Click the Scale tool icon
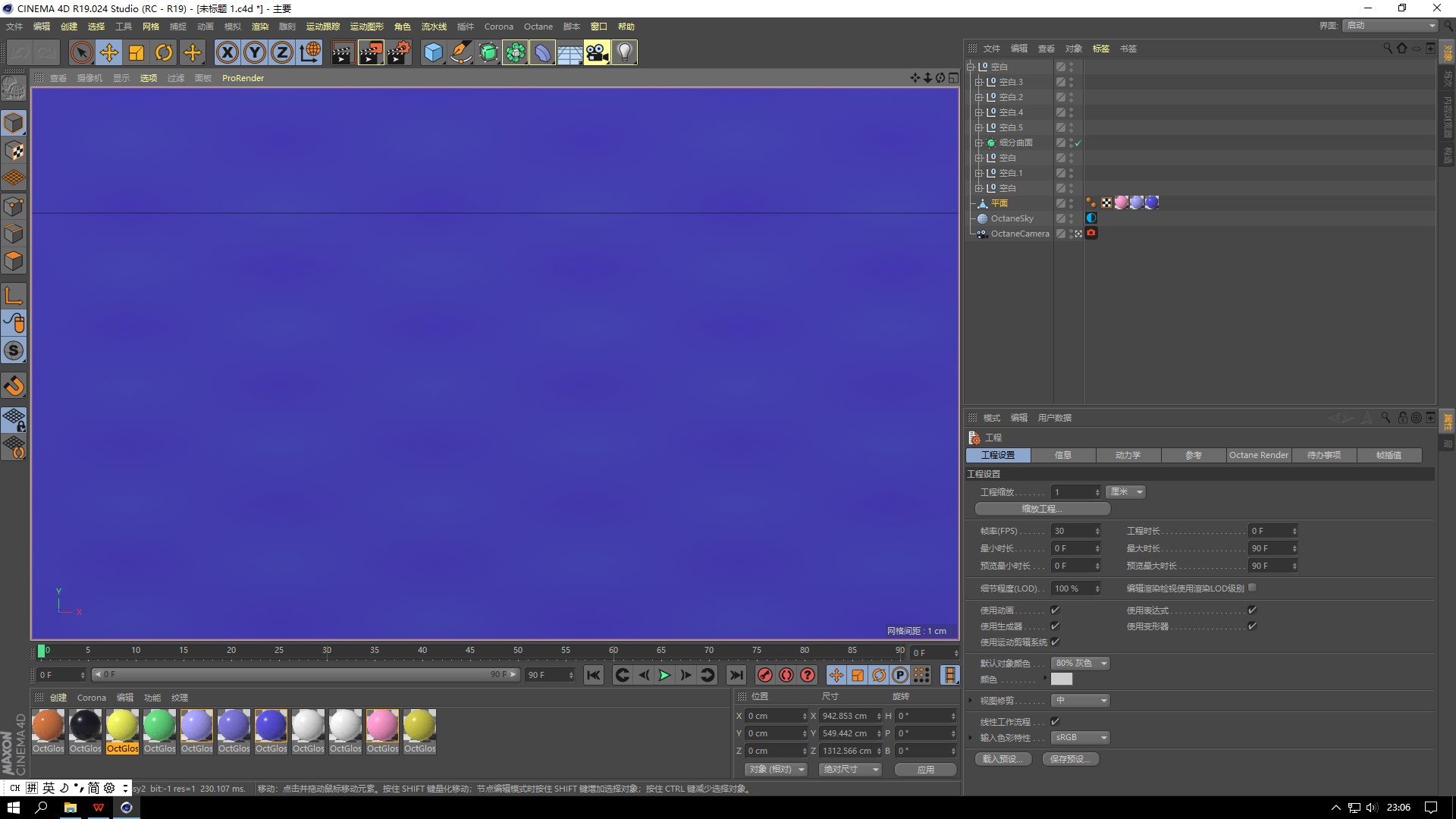Viewport: 1456px width, 819px height. tap(136, 52)
